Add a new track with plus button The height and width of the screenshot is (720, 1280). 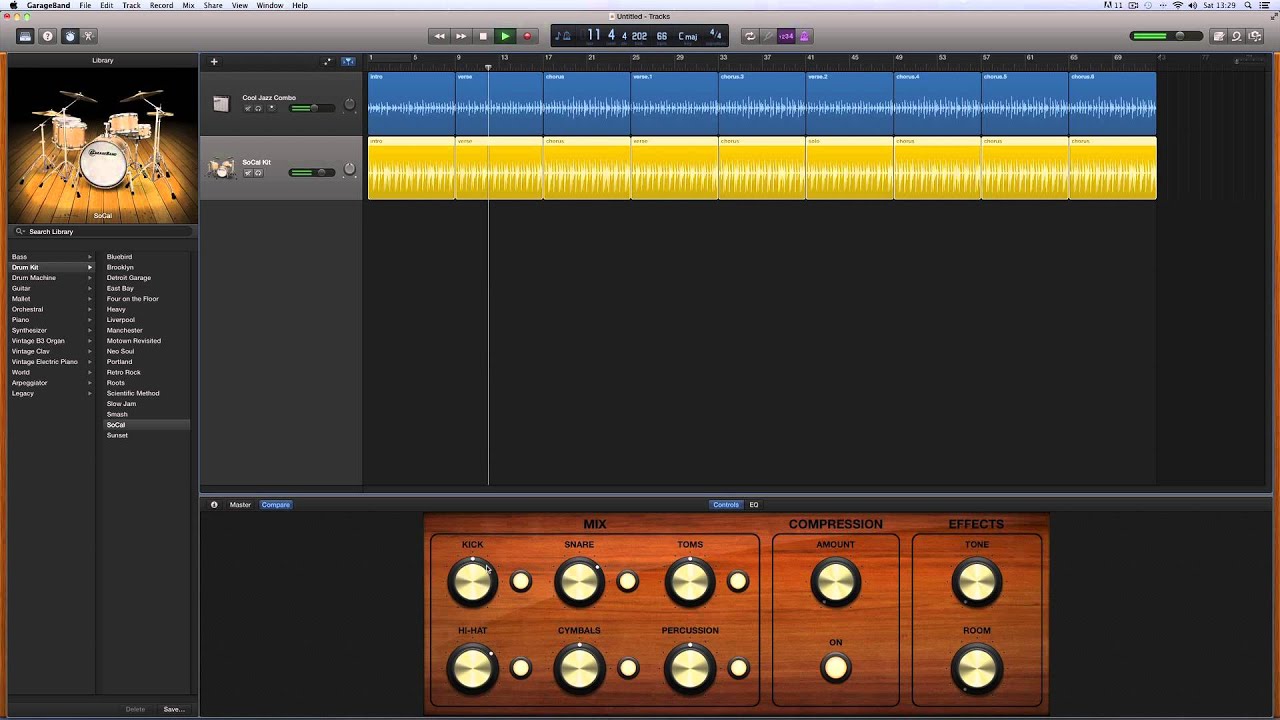click(214, 62)
